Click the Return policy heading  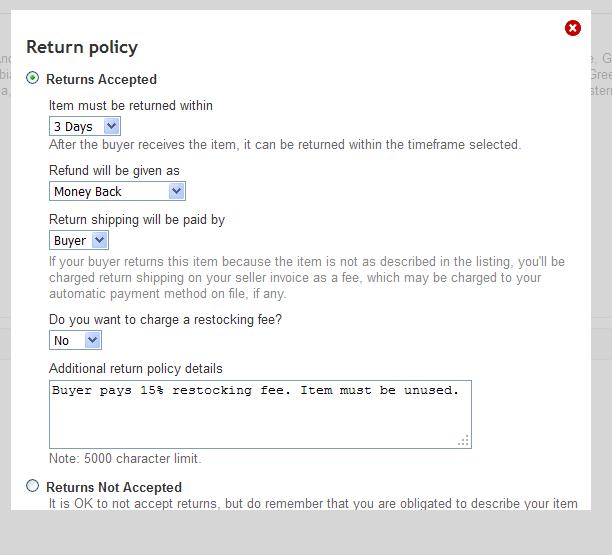coord(82,47)
